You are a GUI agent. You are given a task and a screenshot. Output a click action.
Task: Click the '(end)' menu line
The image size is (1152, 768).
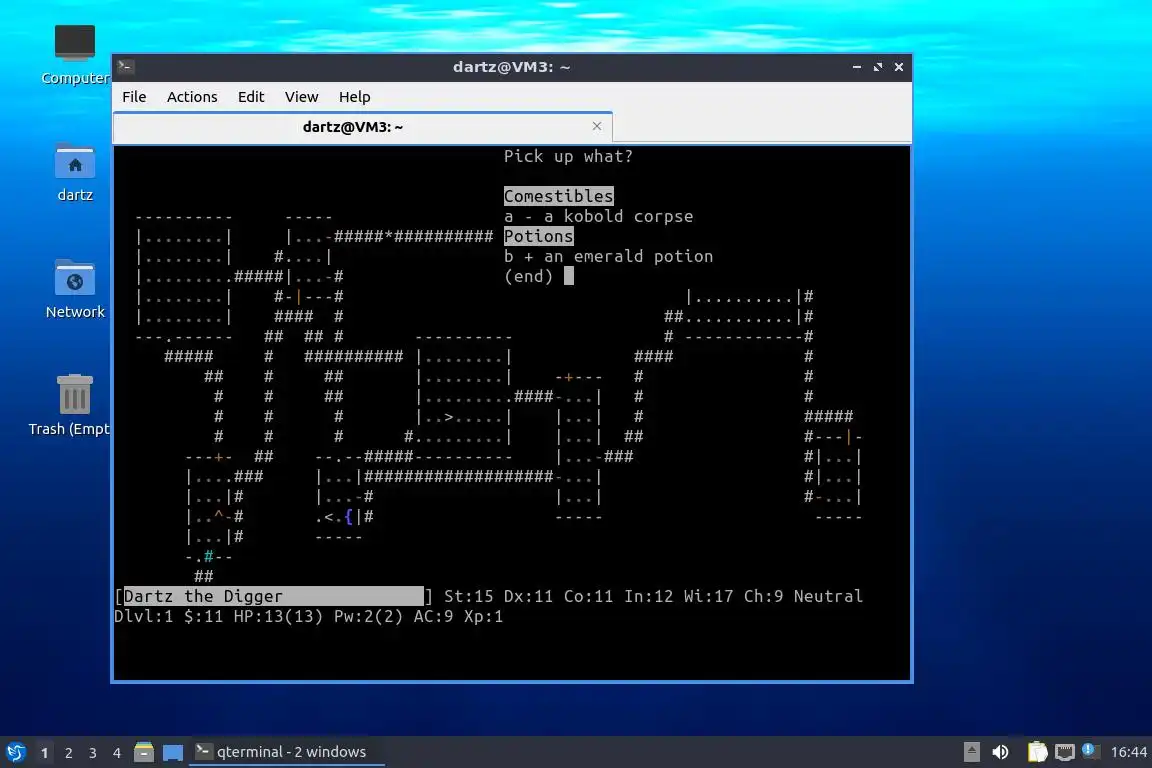(x=528, y=276)
